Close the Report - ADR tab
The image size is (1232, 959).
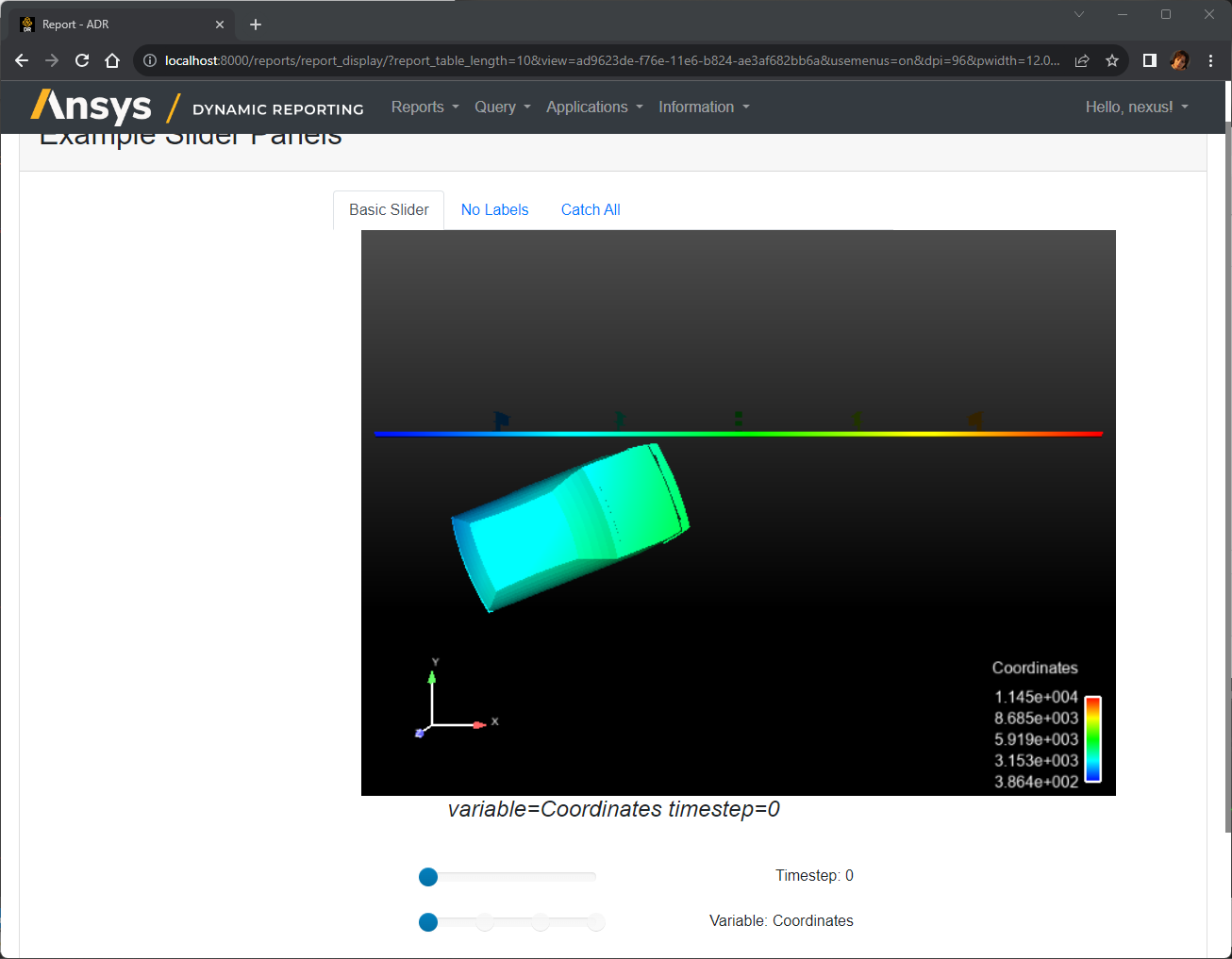click(x=220, y=25)
